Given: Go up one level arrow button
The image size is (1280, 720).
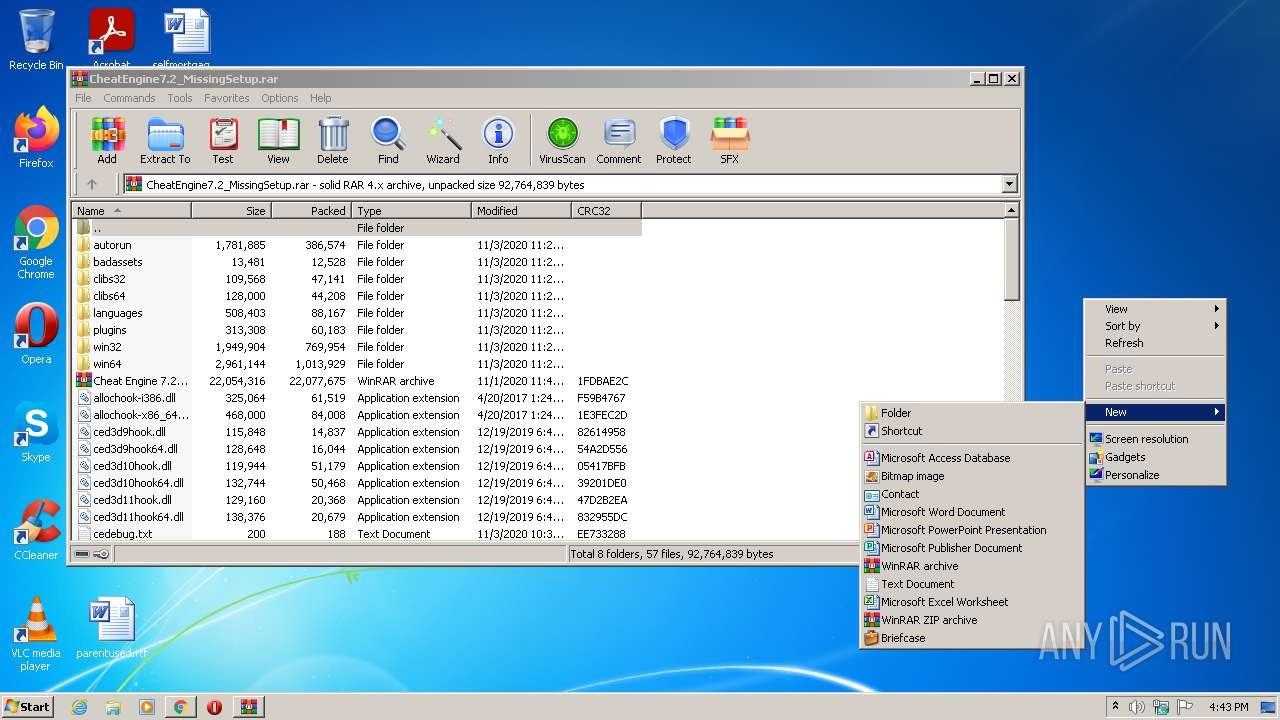Looking at the screenshot, I should (x=92, y=184).
